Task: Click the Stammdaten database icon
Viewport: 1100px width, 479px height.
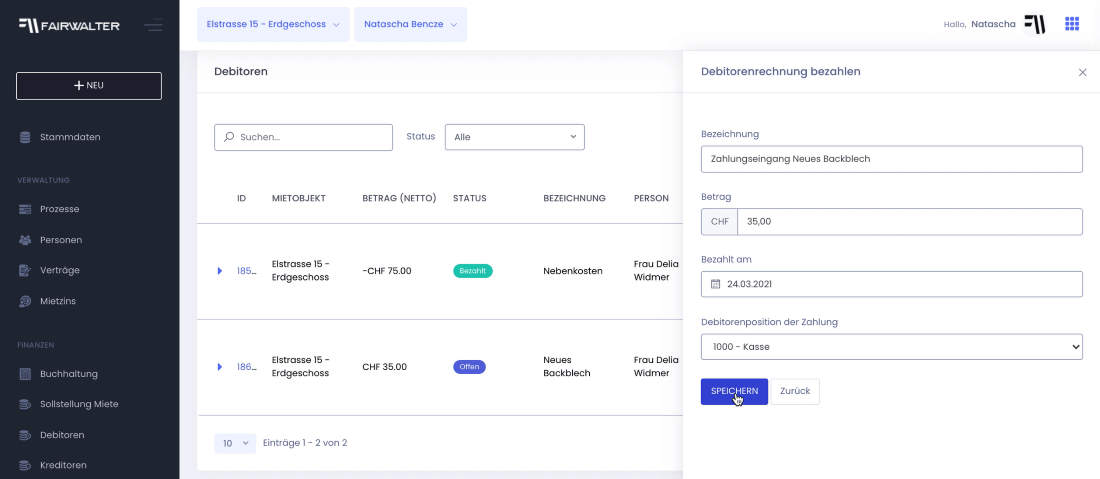Action: [x=25, y=137]
